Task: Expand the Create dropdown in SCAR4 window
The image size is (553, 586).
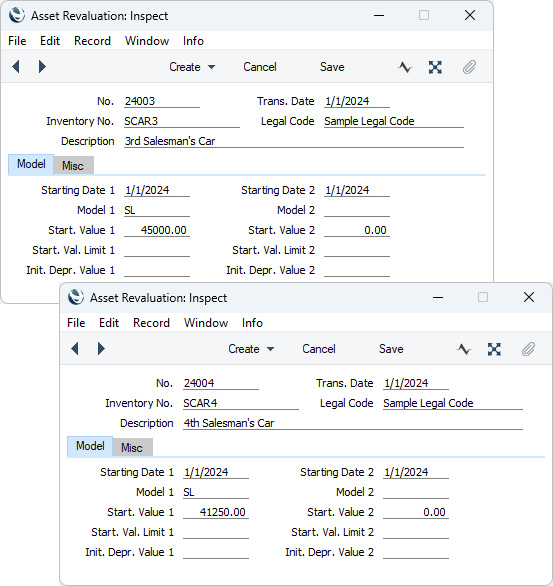Action: (251, 349)
